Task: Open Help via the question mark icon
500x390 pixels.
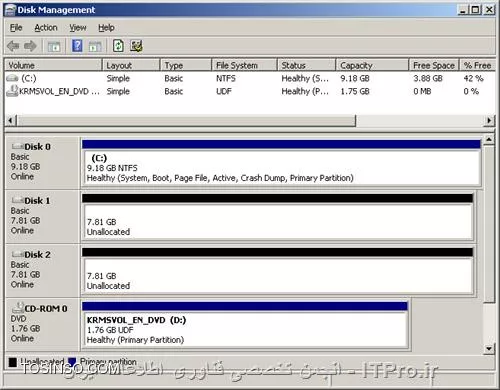Action: coord(77,46)
